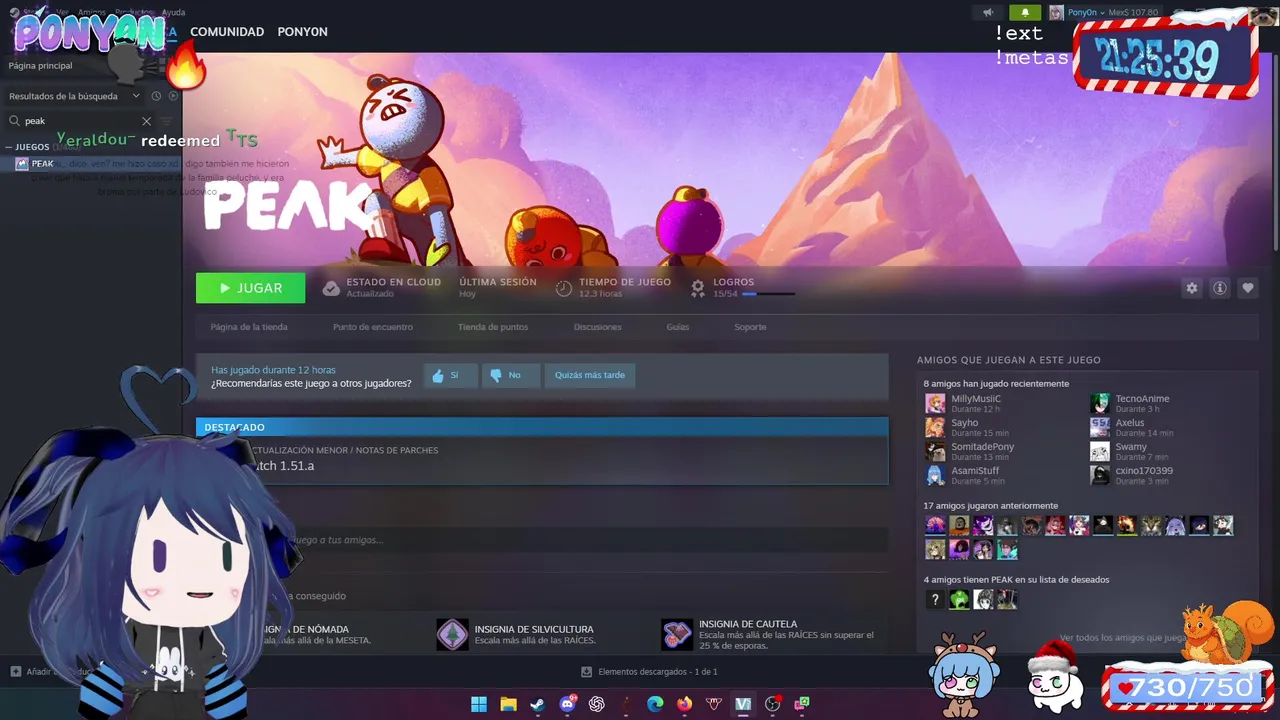1280x720 pixels.
Task: Open File Explorer from the taskbar
Action: (508, 704)
